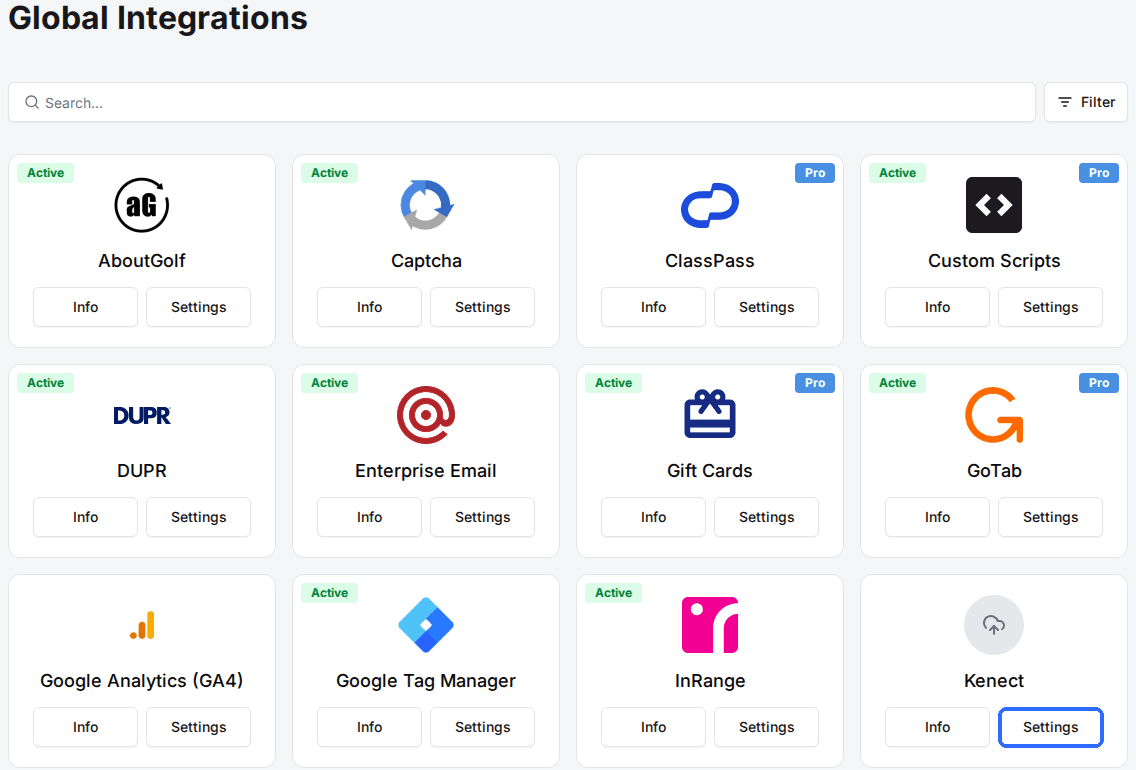
Task: Open Enterprise Email Settings
Action: point(483,517)
